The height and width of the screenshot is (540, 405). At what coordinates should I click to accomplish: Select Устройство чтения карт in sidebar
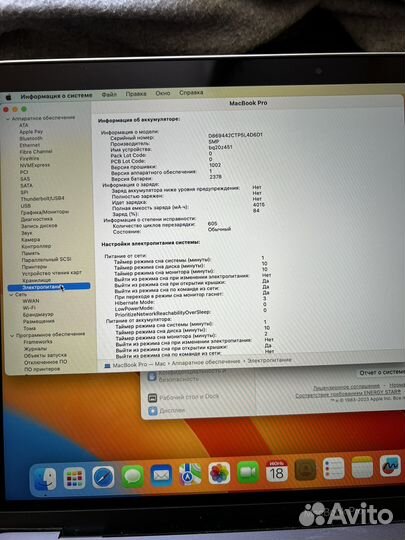tap(52, 273)
